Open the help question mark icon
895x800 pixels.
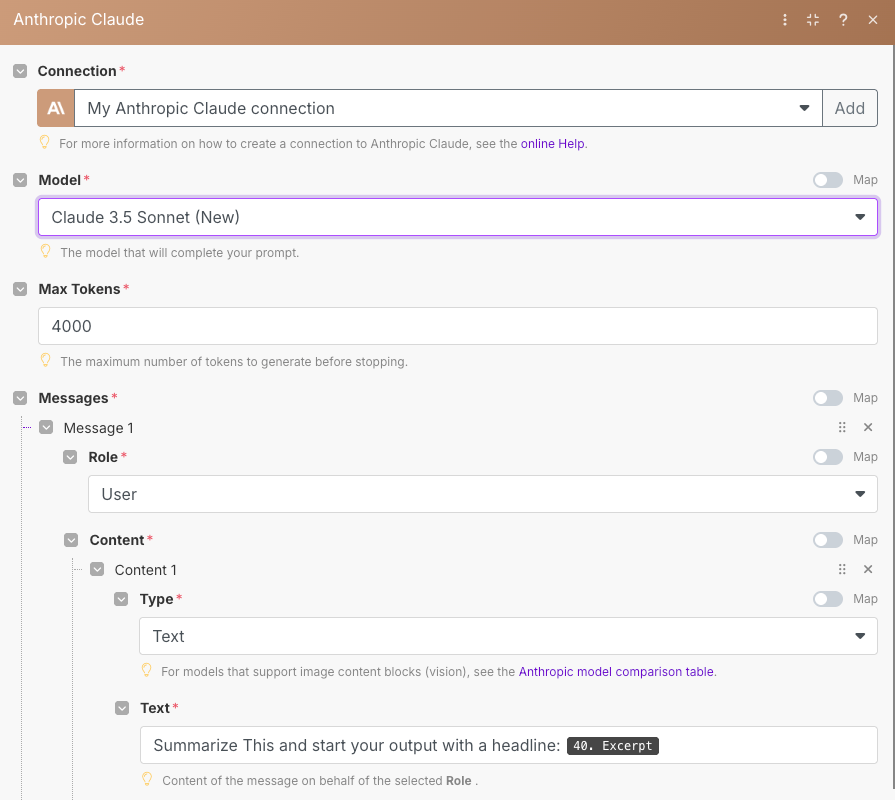coord(843,20)
